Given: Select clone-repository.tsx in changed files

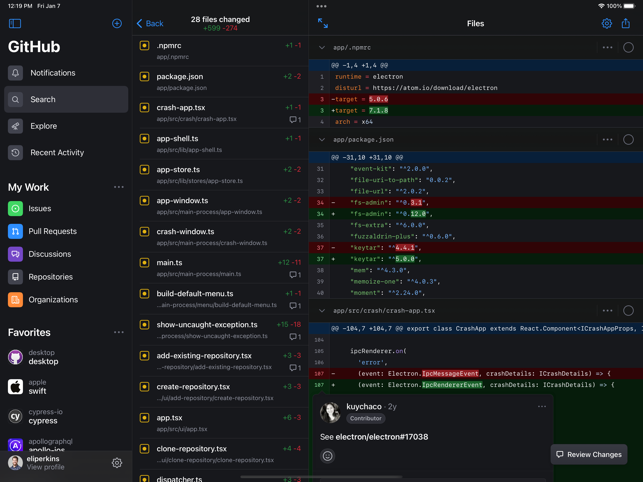Looking at the screenshot, I should 221,454.
